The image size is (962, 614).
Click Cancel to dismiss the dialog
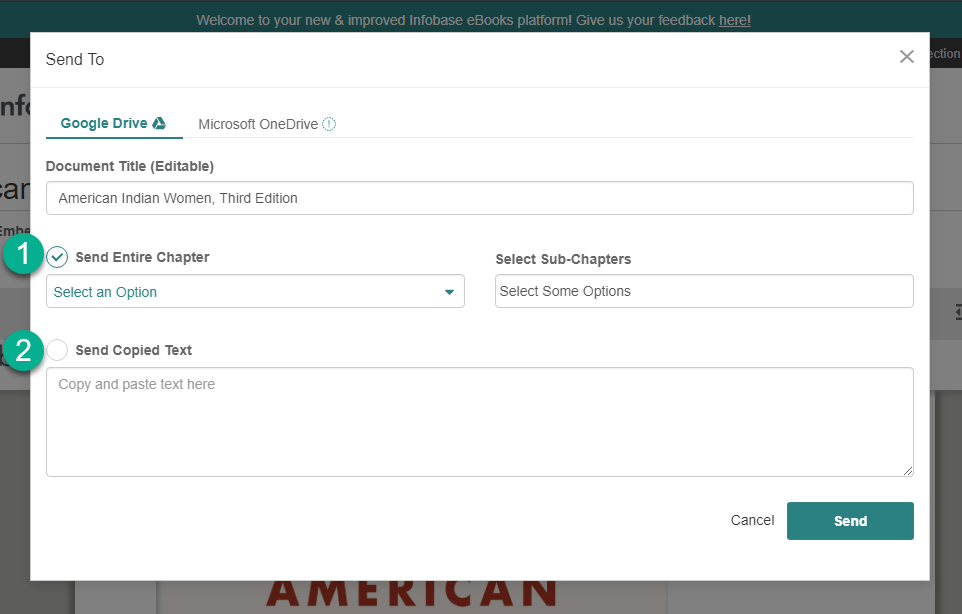752,520
